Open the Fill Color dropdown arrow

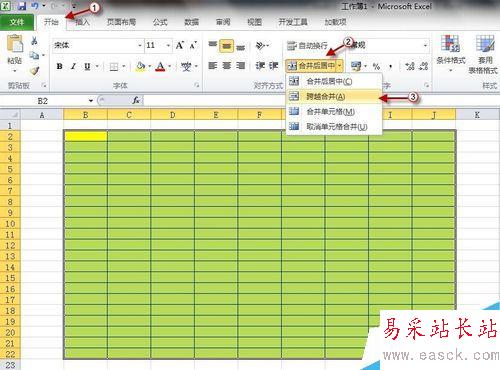tap(150, 67)
